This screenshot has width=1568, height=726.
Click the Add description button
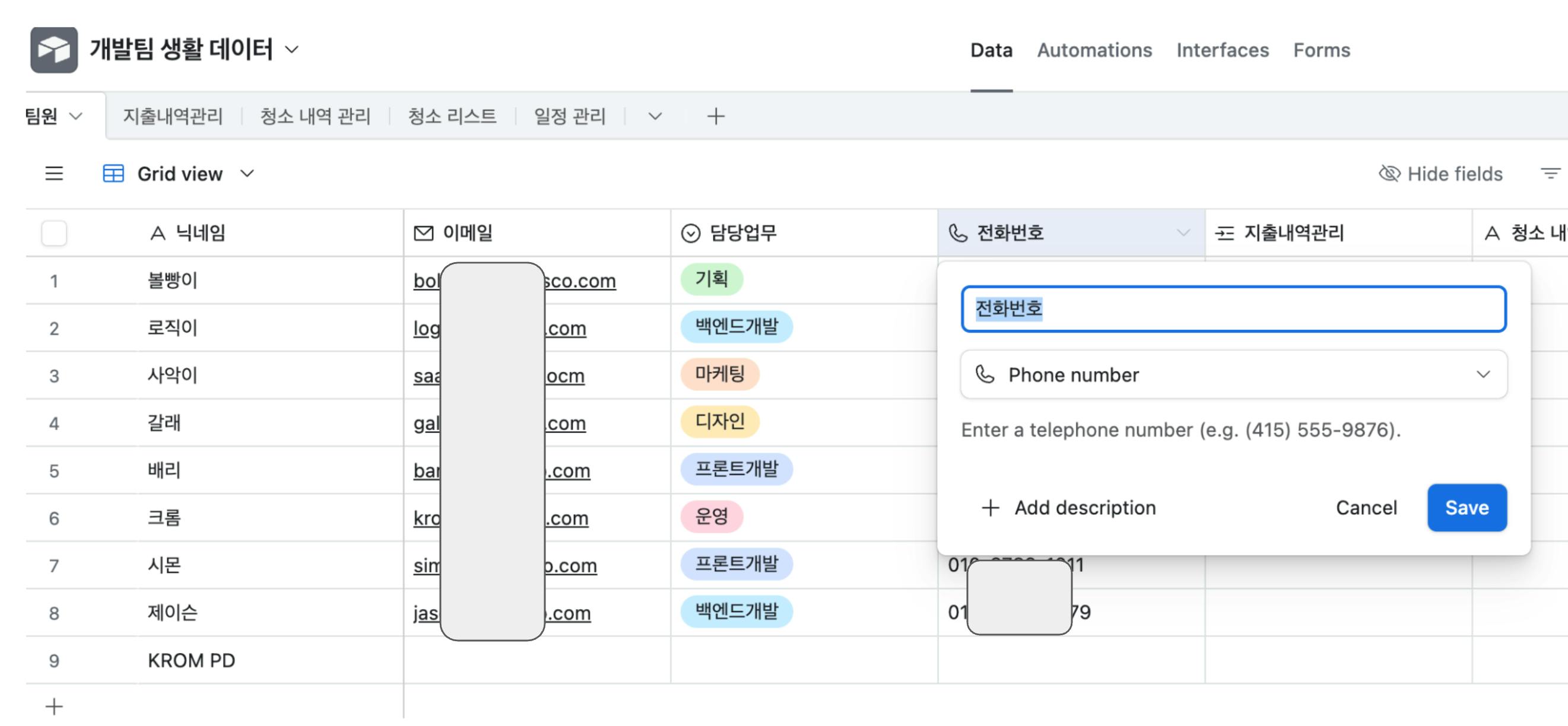(x=1068, y=508)
